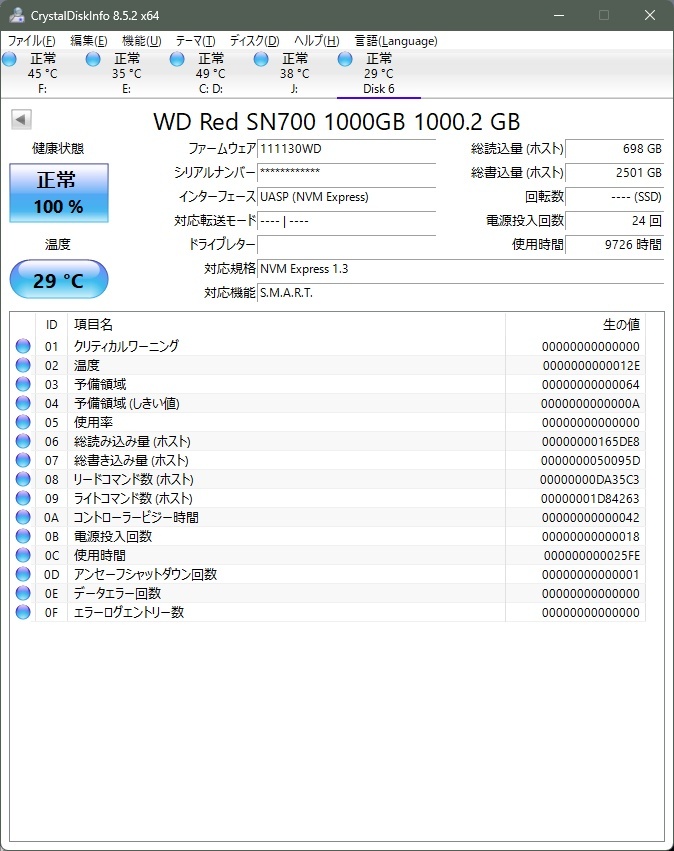Open the ヘルプ(H) menu
The image size is (674, 851).
pyautogui.click(x=317, y=41)
